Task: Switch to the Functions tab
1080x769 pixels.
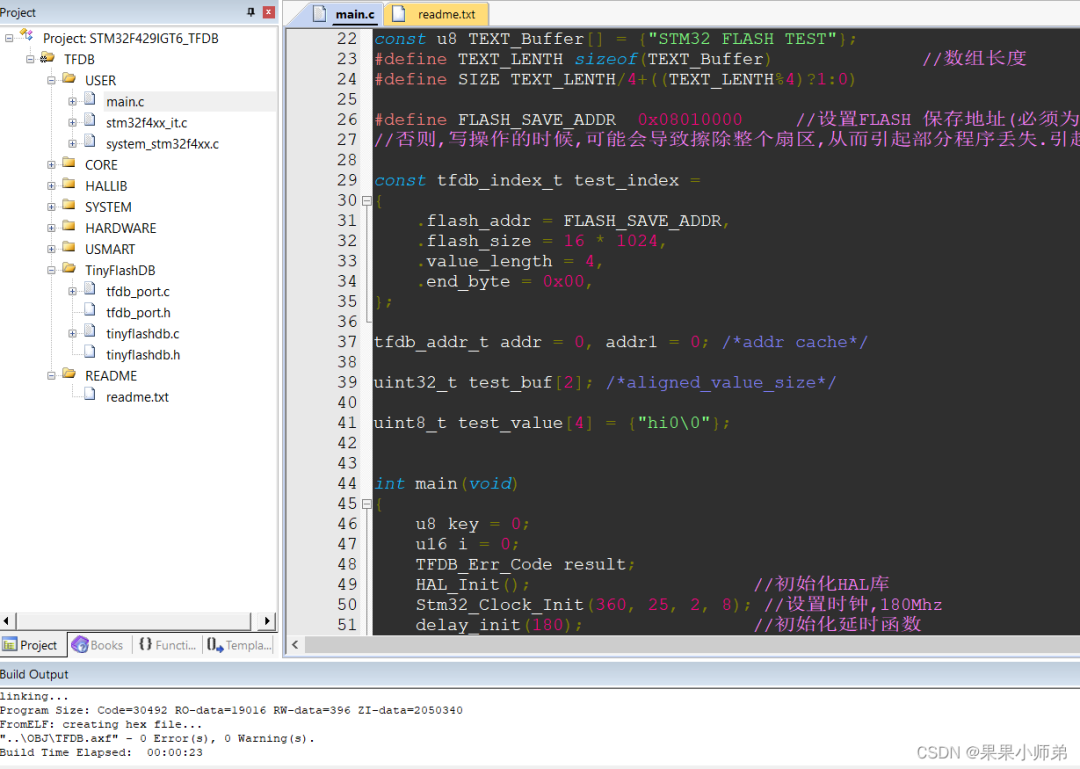Action: coord(167,645)
